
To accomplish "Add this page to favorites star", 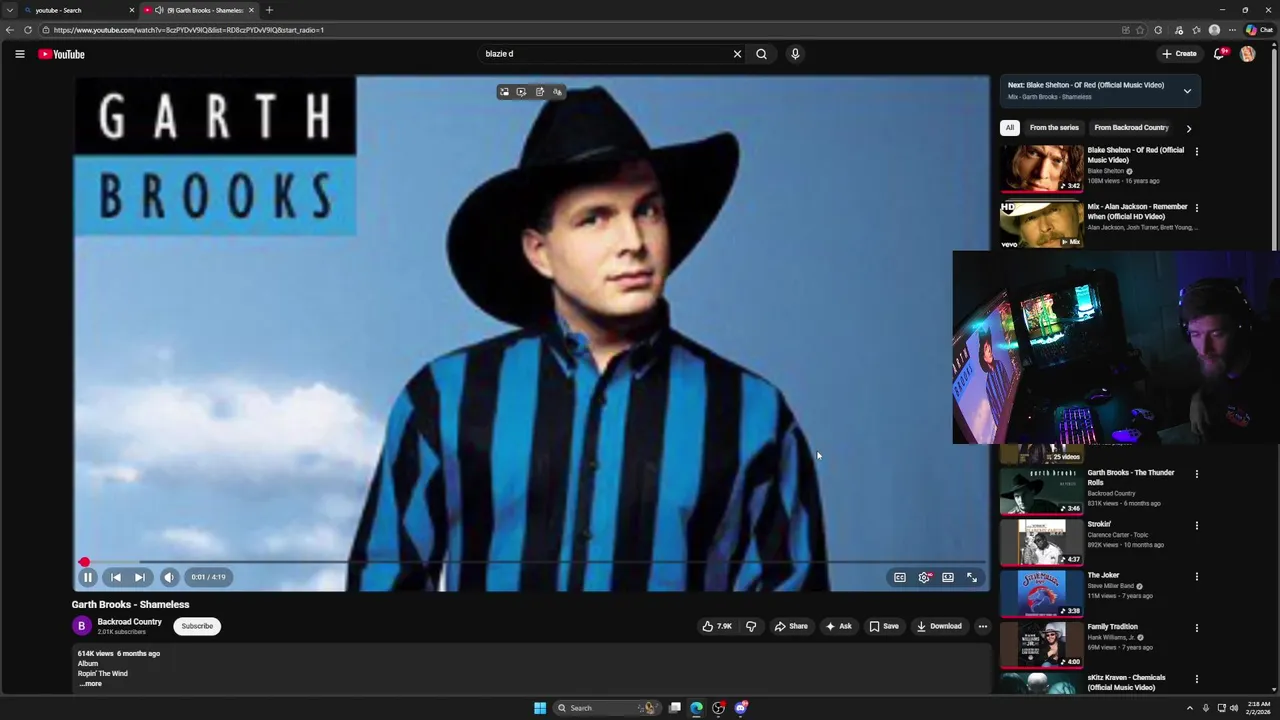I will [1140, 30].
